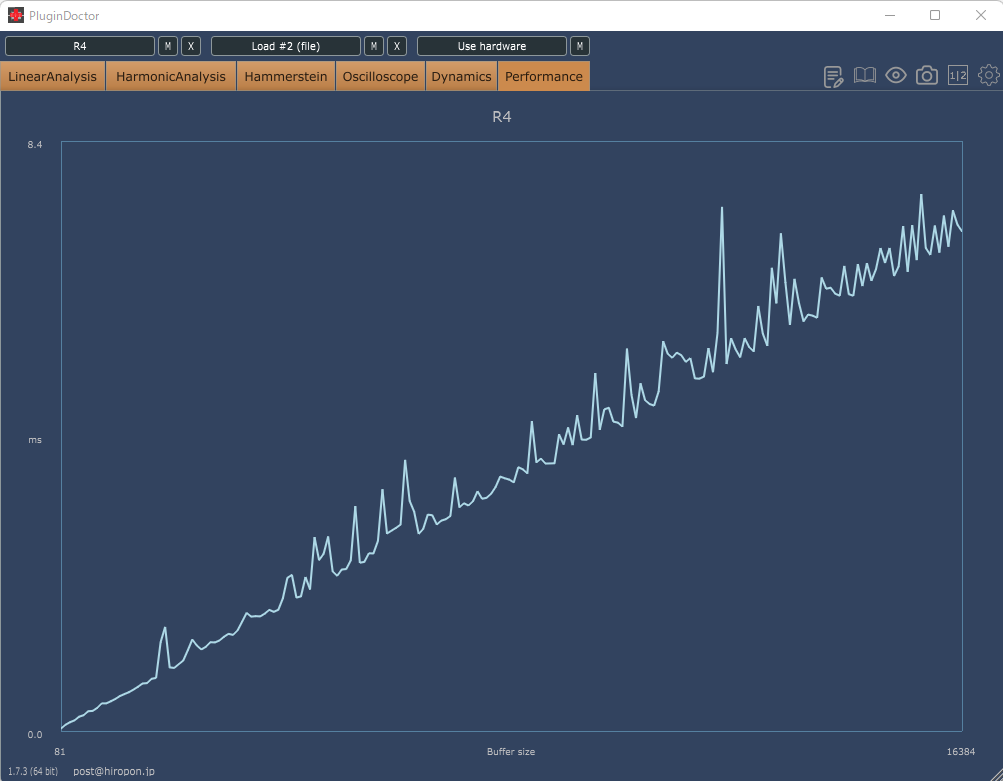
Task: Open the Load #2 (file) slot
Action: [286, 46]
